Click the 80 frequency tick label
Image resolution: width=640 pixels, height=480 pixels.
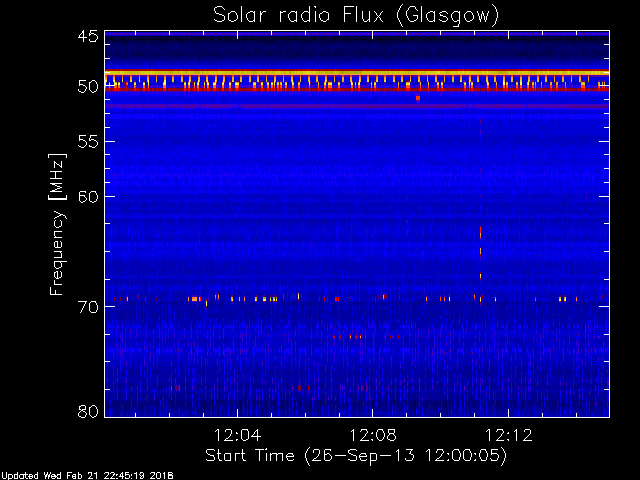coord(88,411)
